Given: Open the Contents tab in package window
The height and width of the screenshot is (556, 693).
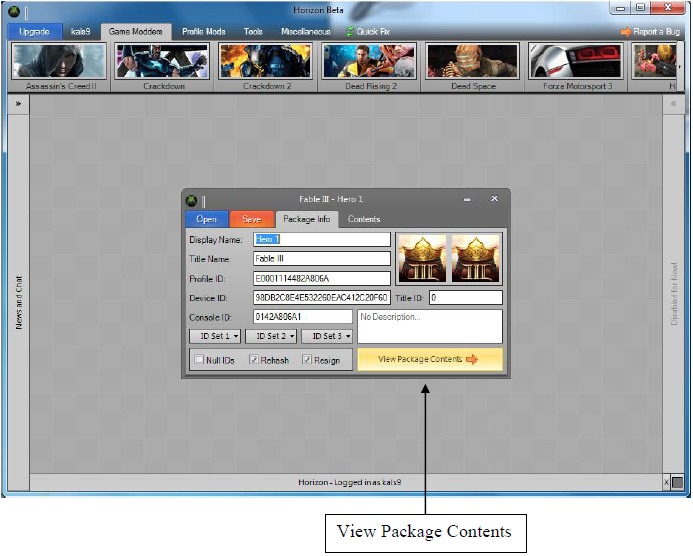Looking at the screenshot, I should [364, 219].
